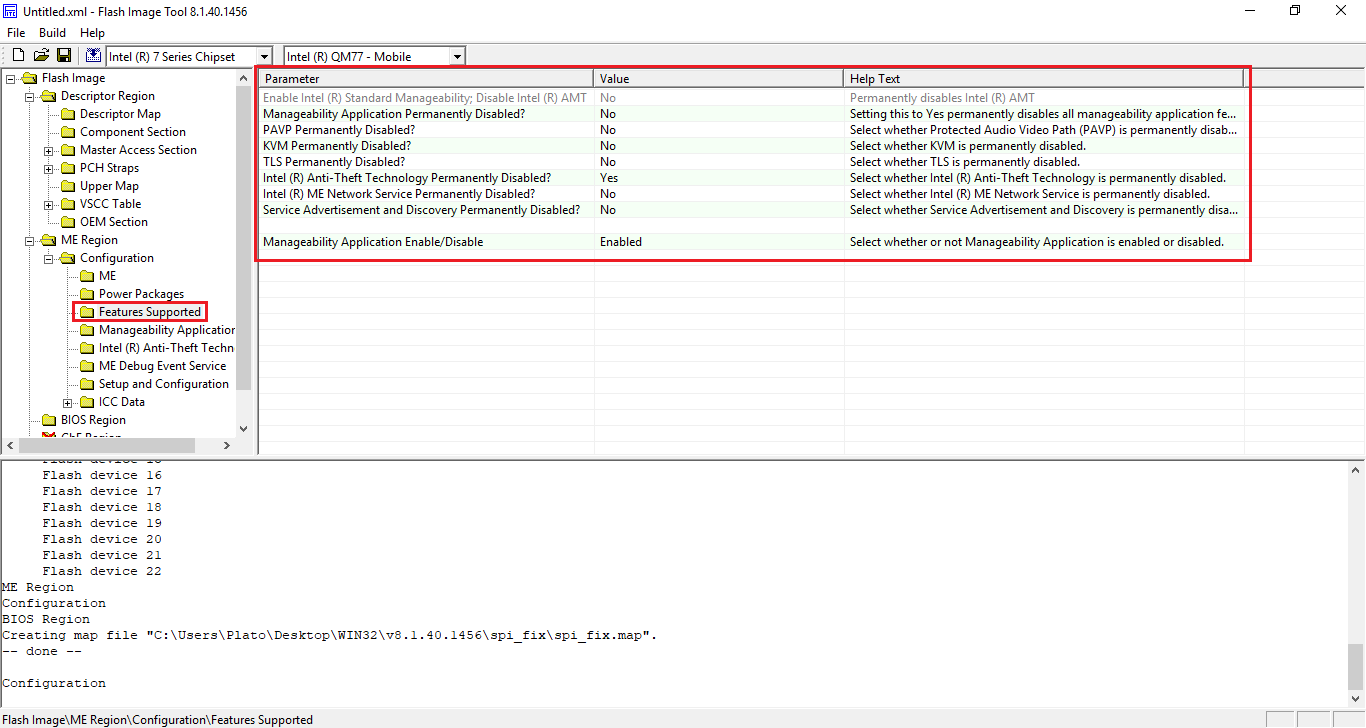Select the PAVP Permanently Disabled parameter row

pyautogui.click(x=752, y=130)
